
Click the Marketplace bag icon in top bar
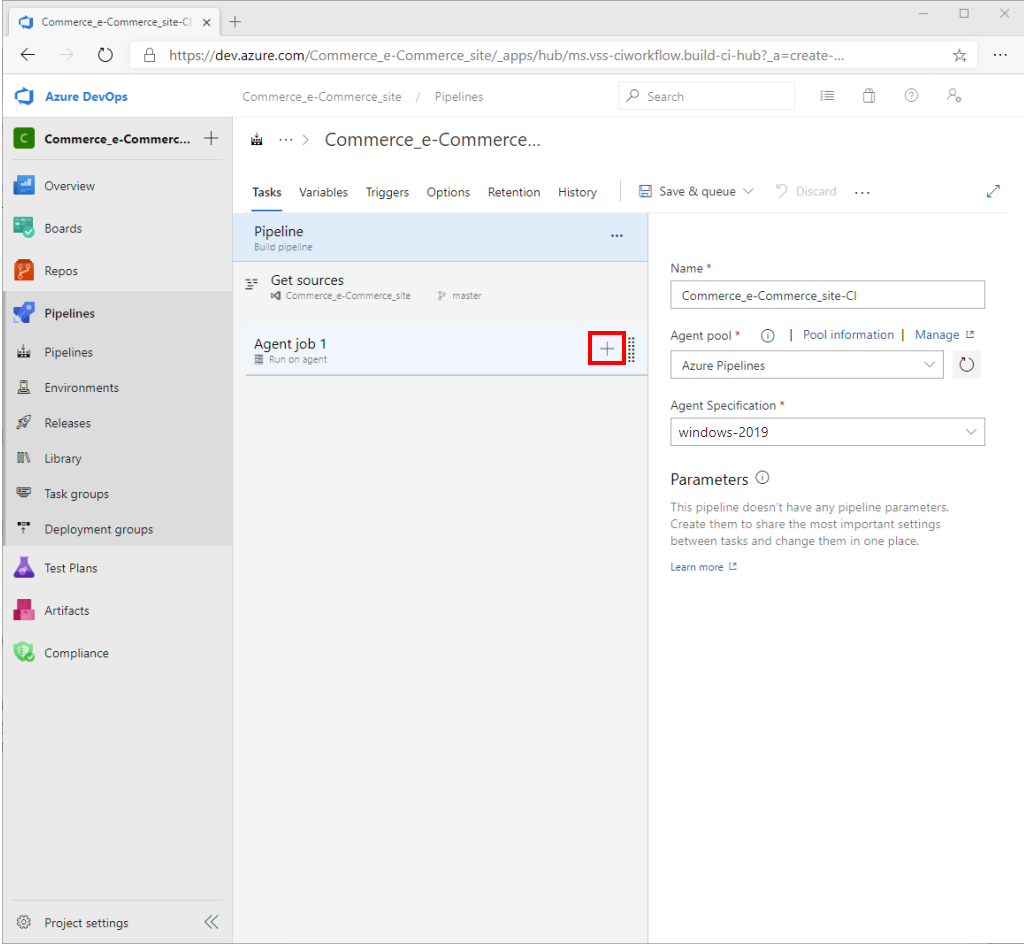868,95
